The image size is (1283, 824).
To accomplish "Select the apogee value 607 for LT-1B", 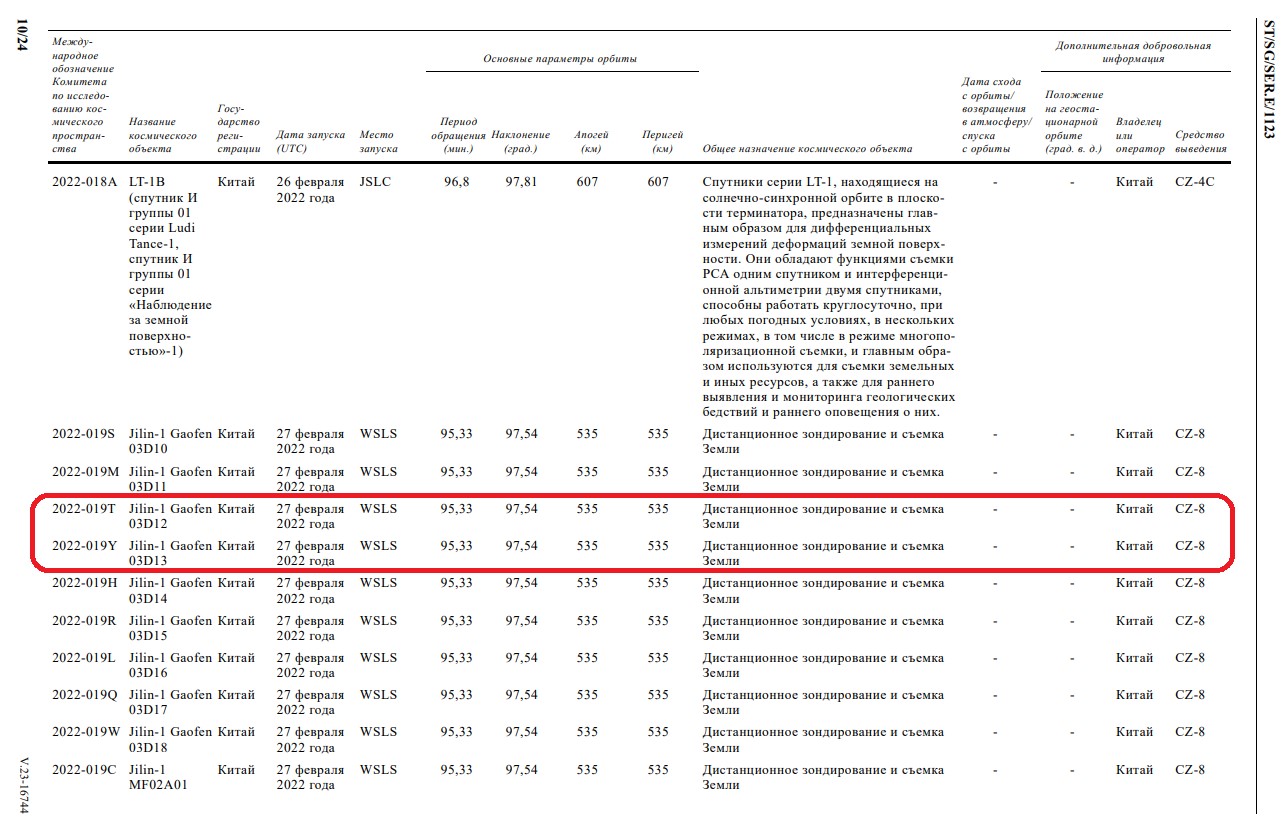I will point(587,182).
